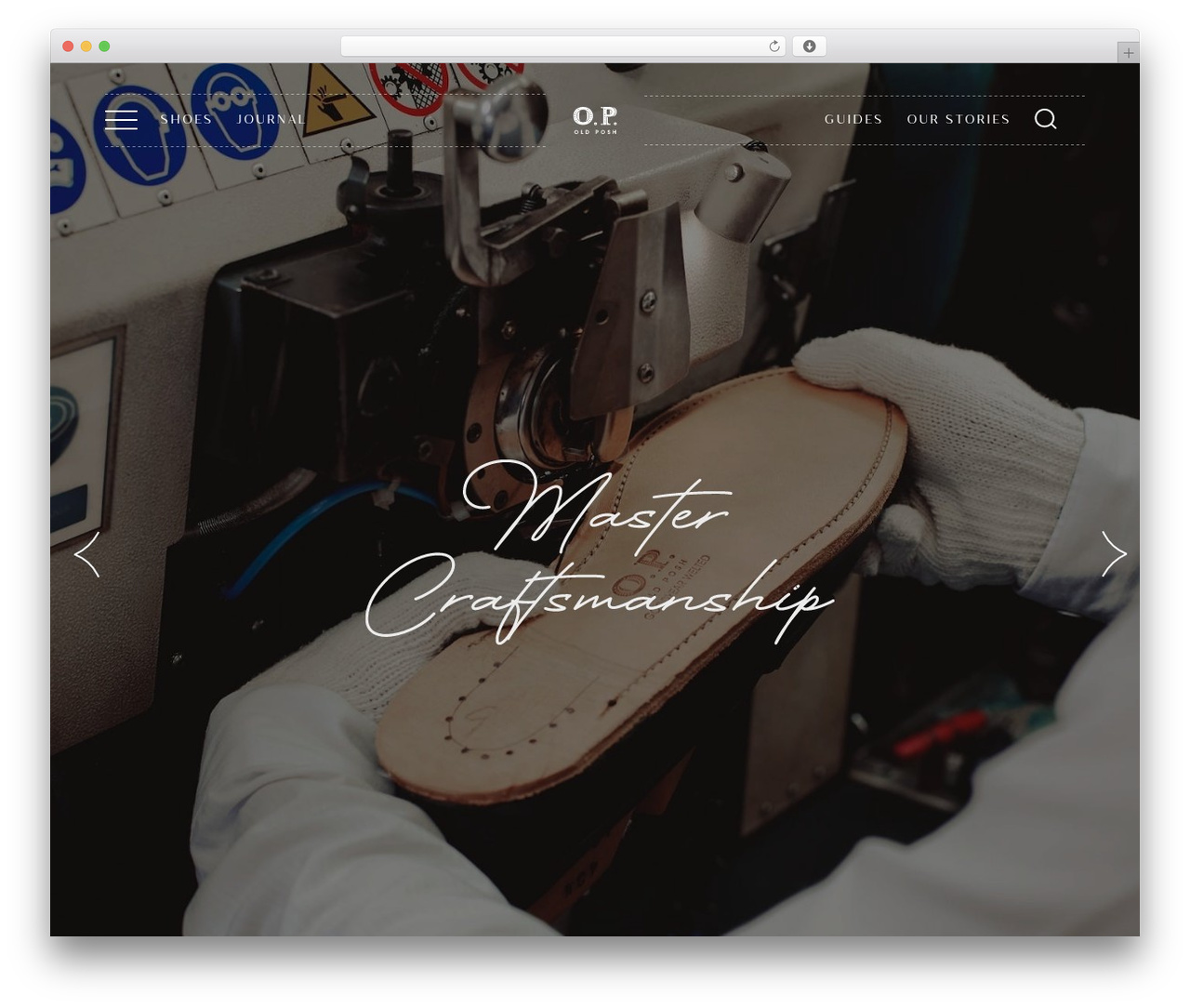Open the search magnifier icon
The width and height of the screenshot is (1190, 1008).
point(1046,119)
